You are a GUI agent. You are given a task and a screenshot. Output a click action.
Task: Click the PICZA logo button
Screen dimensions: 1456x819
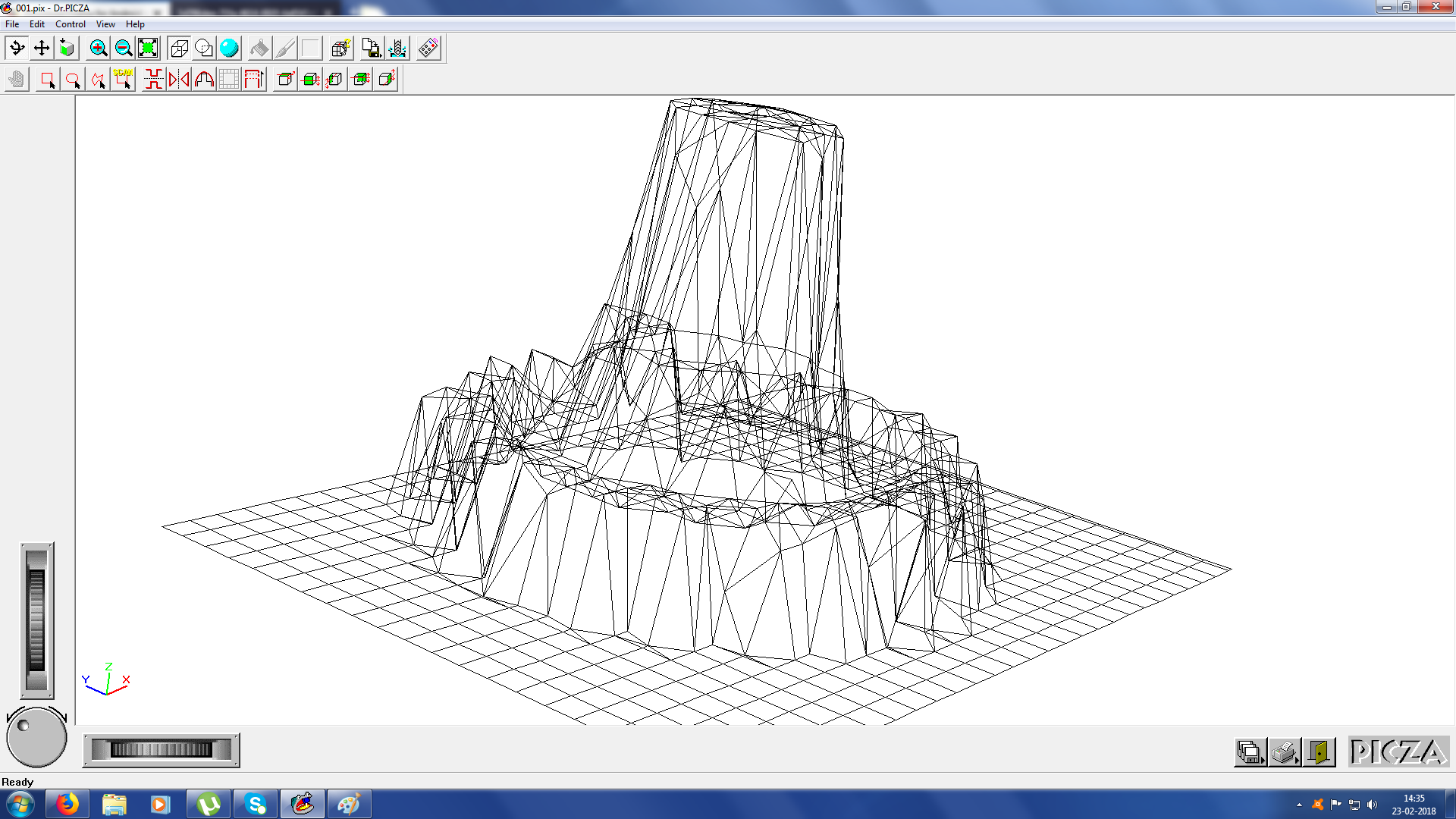tap(1398, 752)
